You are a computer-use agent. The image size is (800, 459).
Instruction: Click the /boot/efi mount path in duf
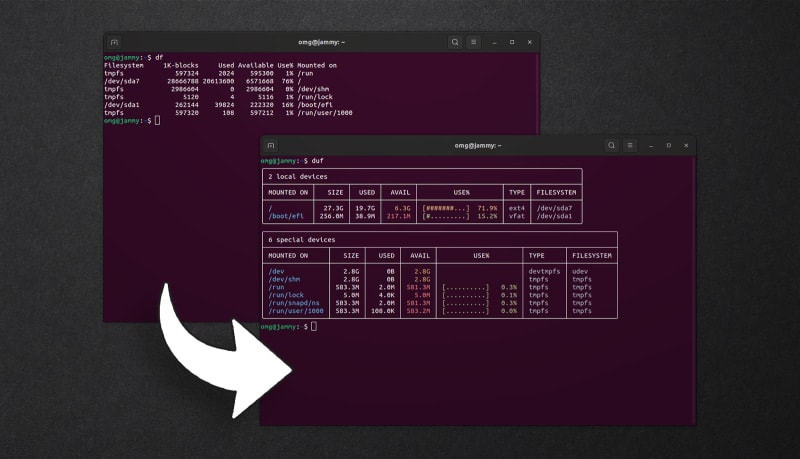tap(286, 216)
